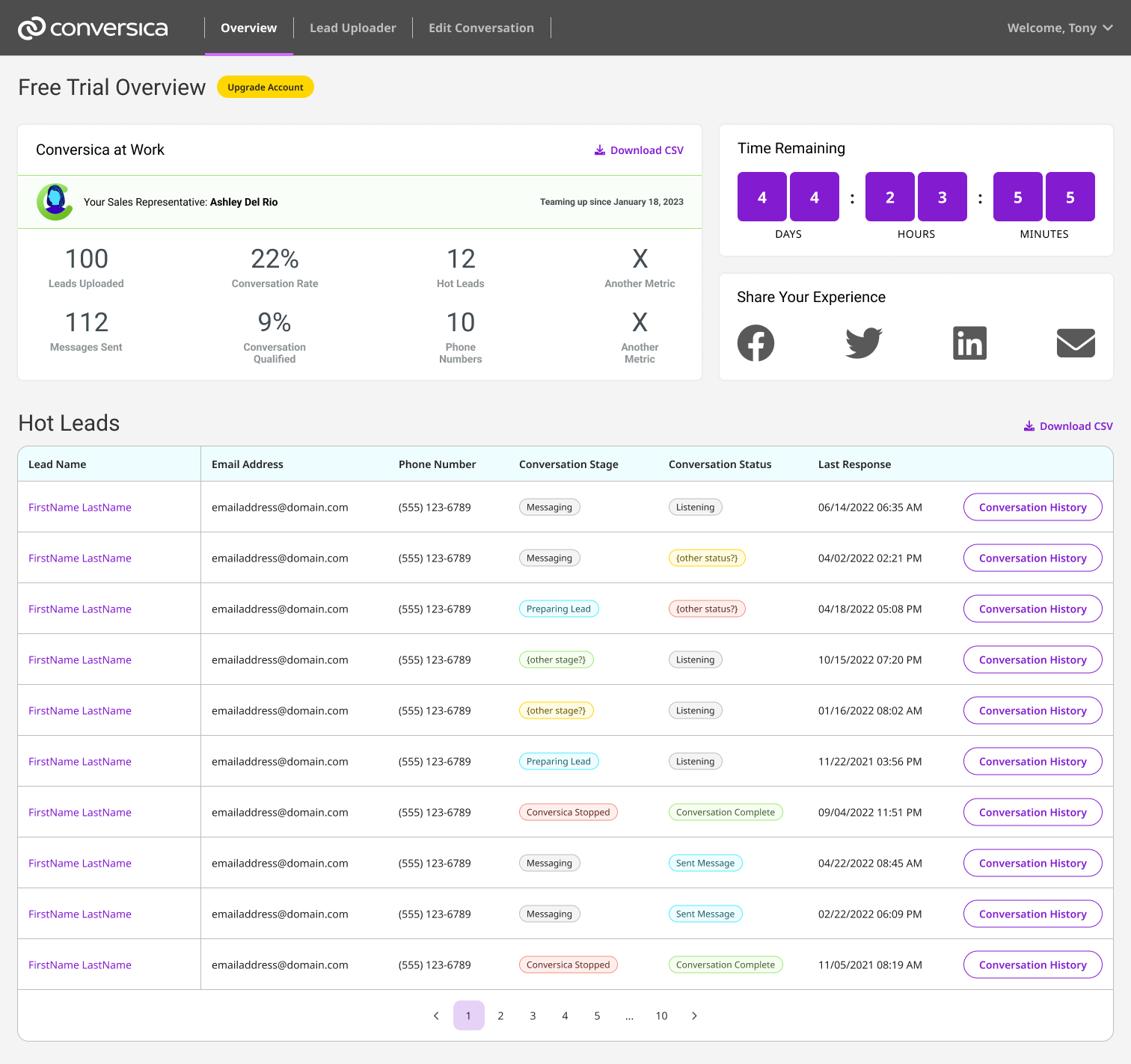Download CSV for the Hot Leads table

point(1068,426)
